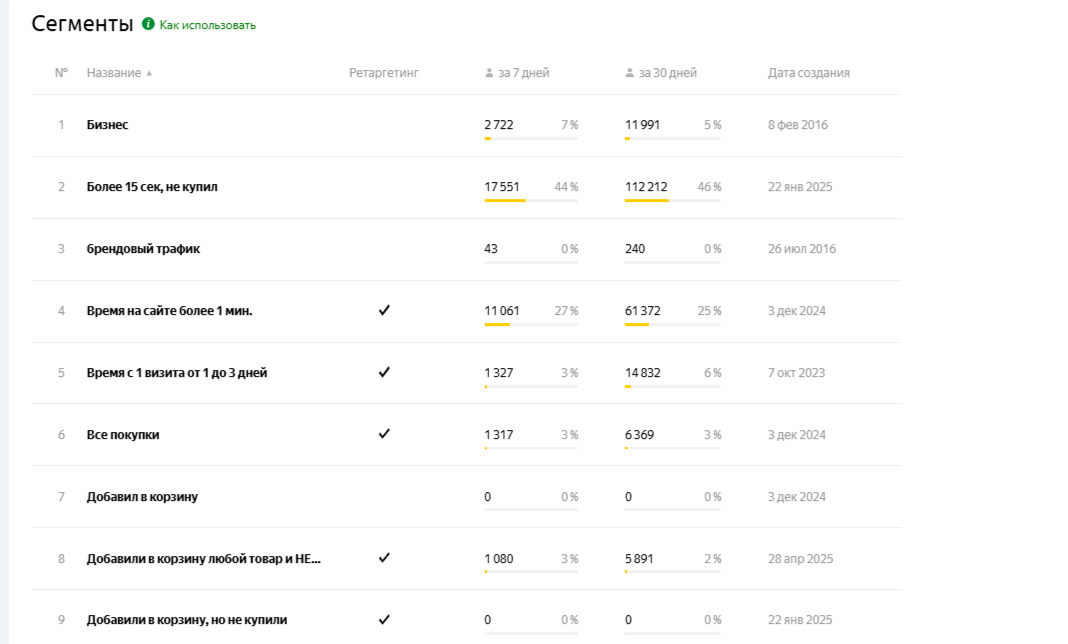
Task: Click 7-day progress bar for 'Более 15 сек' row
Action: [531, 200]
